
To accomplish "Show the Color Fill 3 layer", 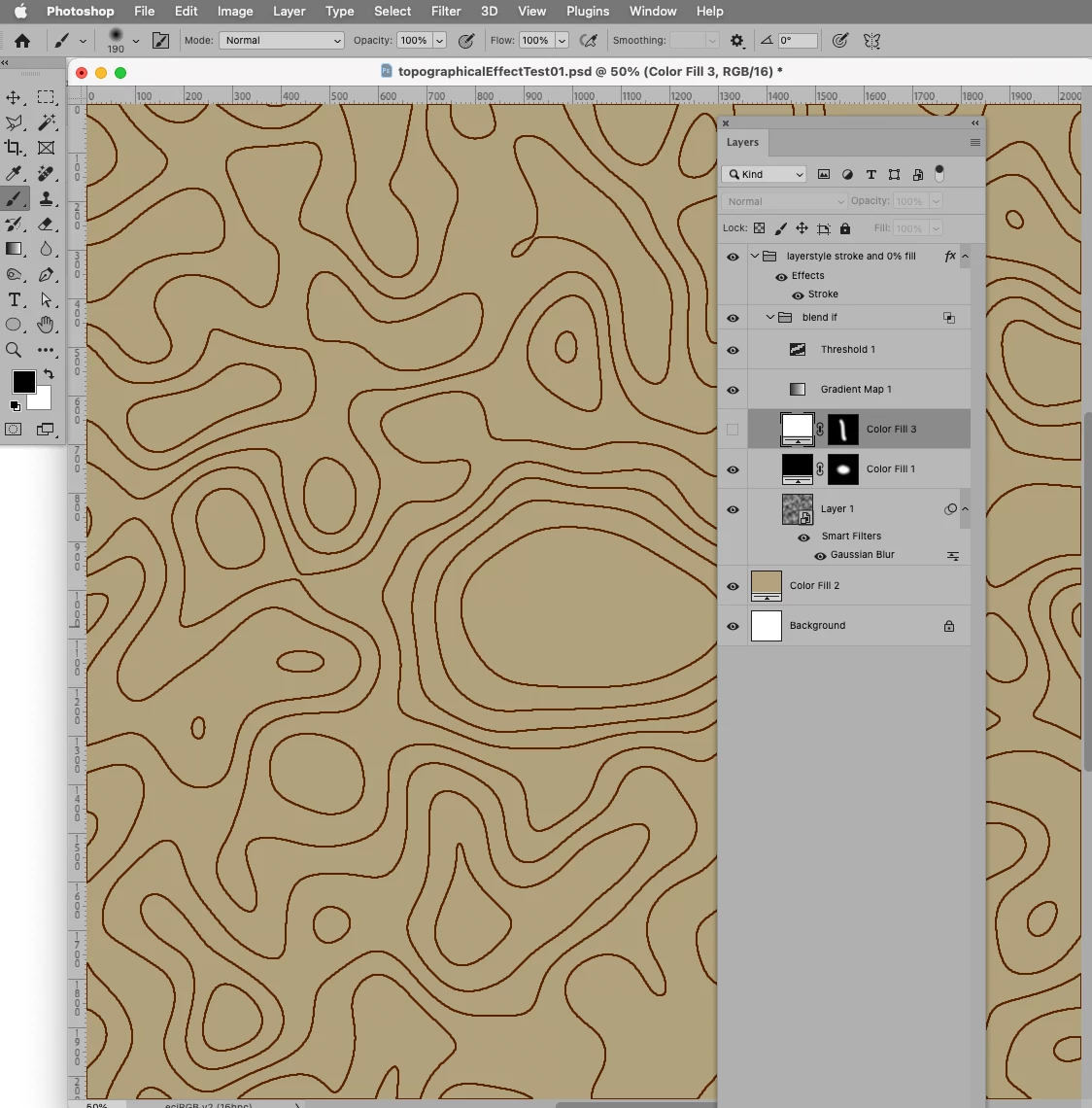I will click(733, 430).
